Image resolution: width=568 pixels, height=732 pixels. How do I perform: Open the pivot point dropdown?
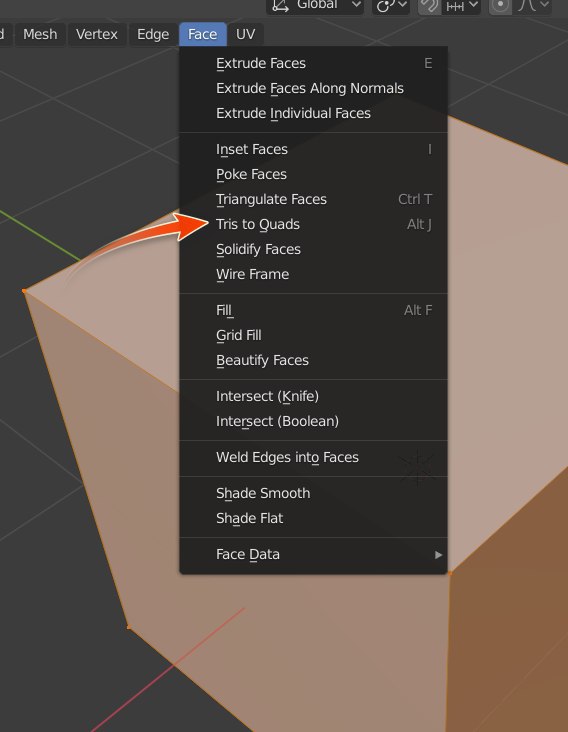(x=391, y=6)
